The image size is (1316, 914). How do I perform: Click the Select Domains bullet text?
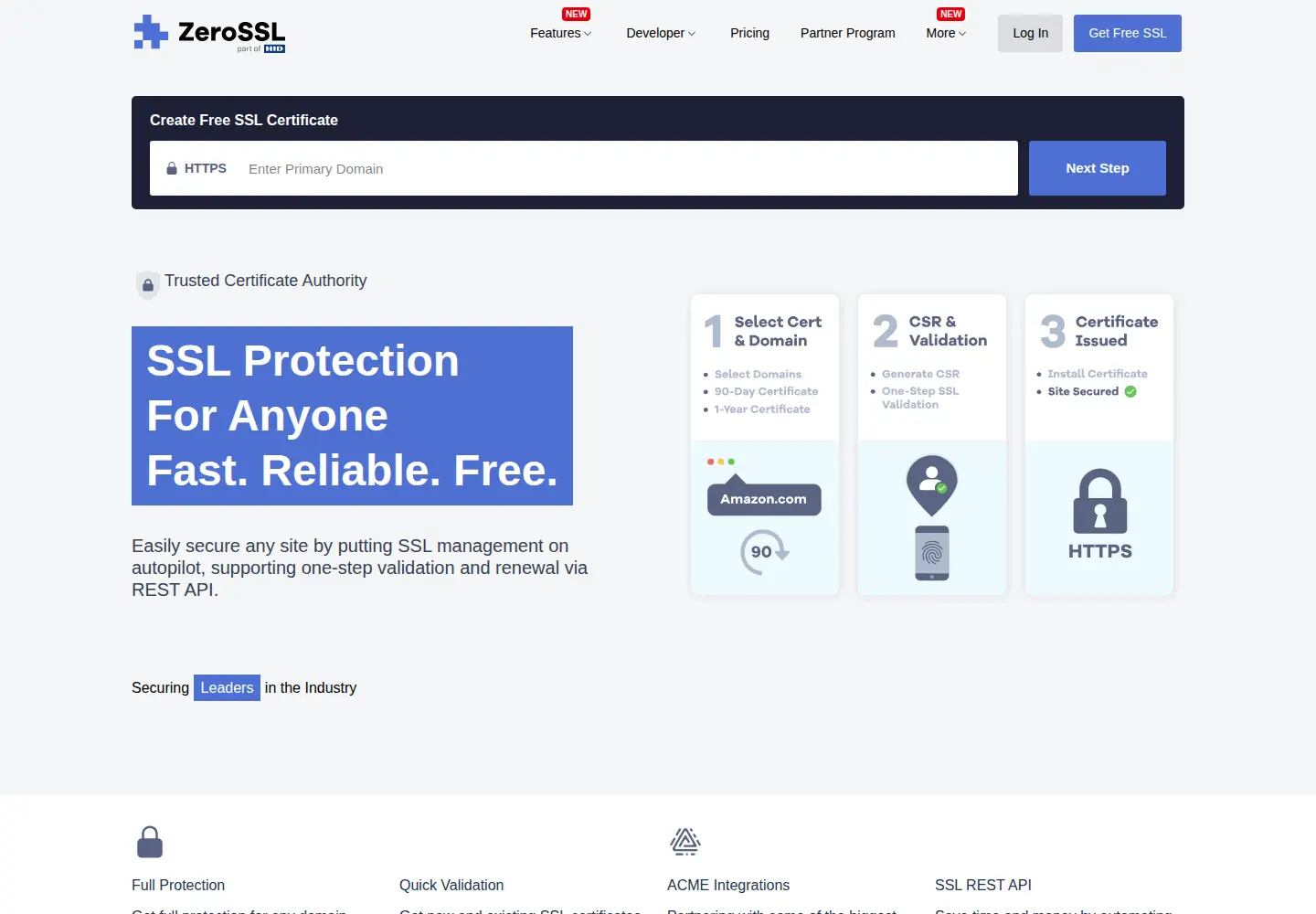point(758,374)
